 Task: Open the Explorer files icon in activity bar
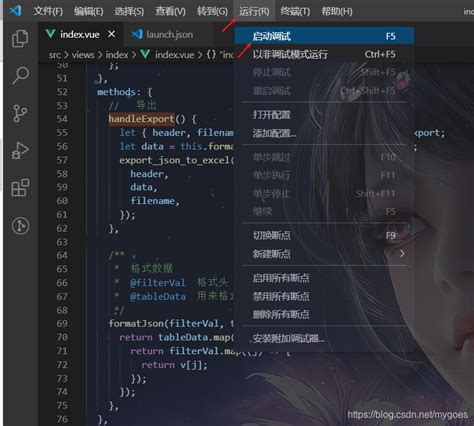20,38
